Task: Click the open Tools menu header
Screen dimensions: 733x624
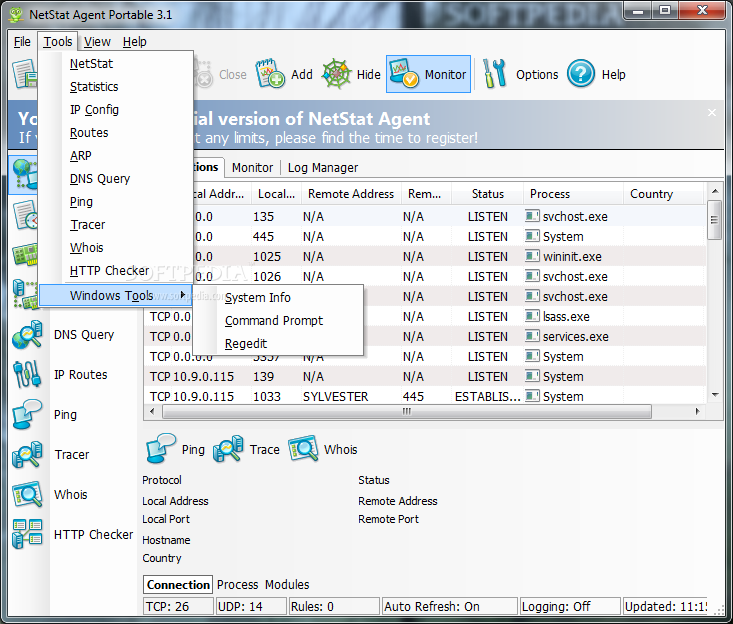Action: (x=58, y=42)
